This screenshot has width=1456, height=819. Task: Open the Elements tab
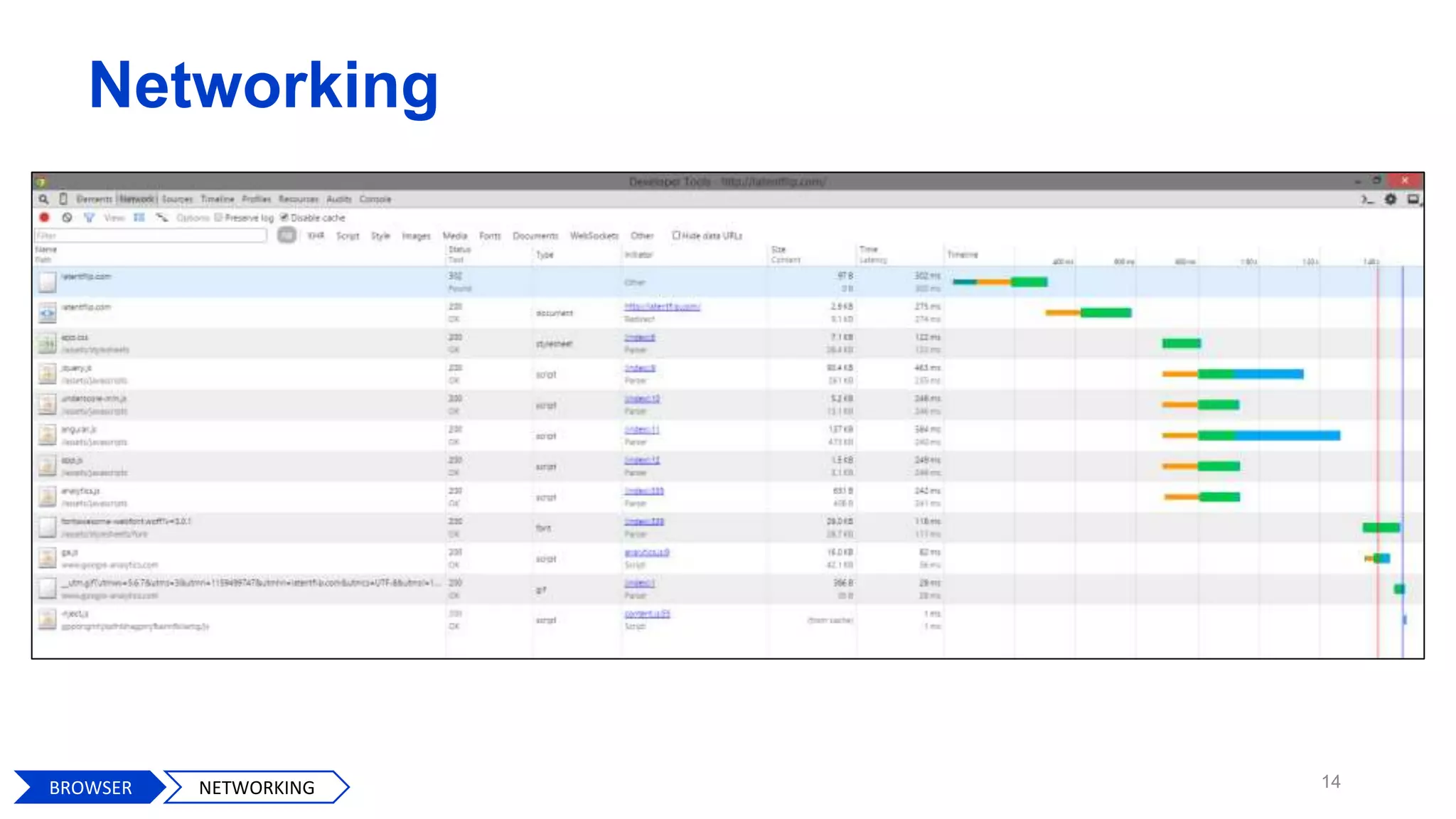coord(95,200)
